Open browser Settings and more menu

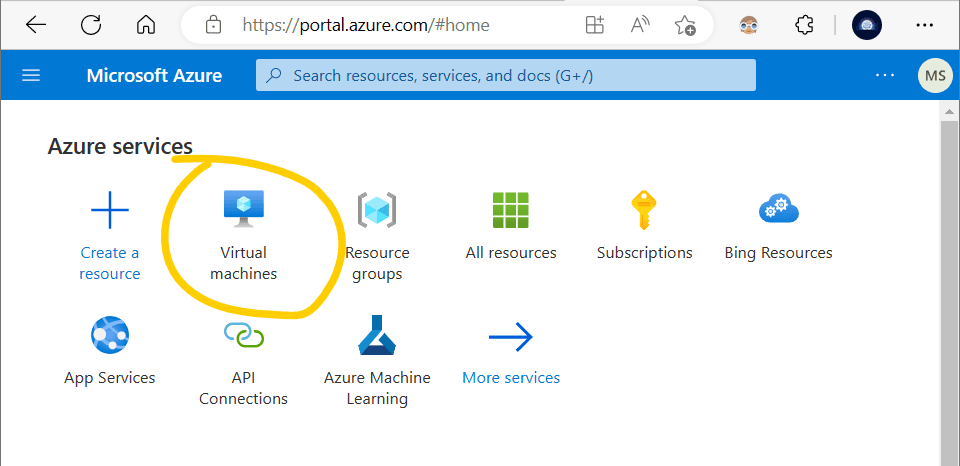coord(924,25)
